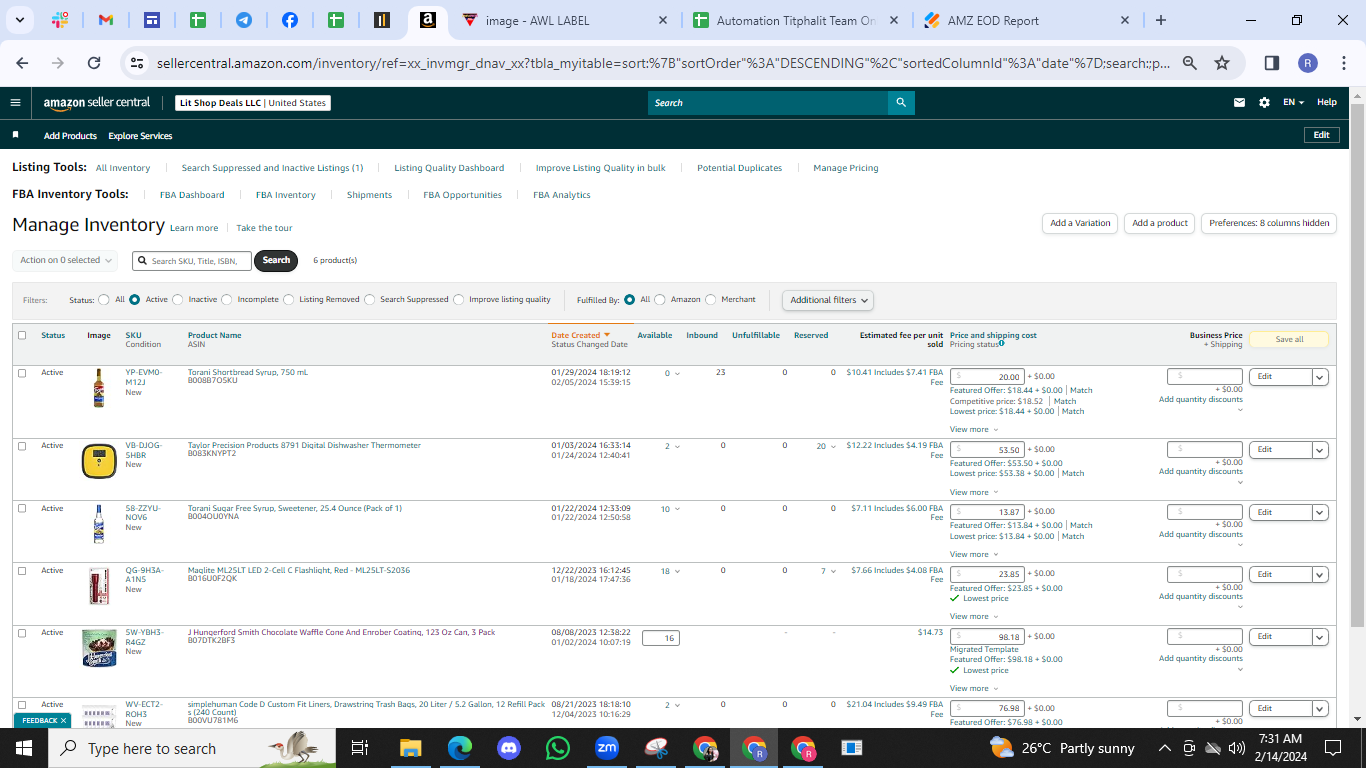The height and width of the screenshot is (768, 1366).
Task: Open WhatsApp from the taskbar
Action: tap(557, 748)
